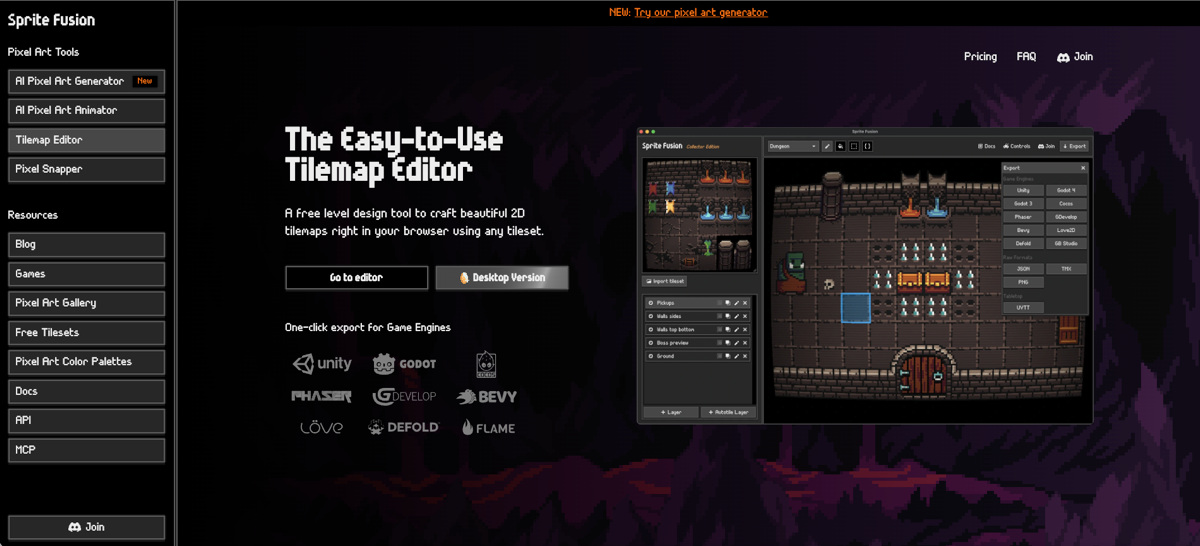Screen dimensions: 1200x546
Task: Open the AI Pixel Art Animator tool
Action: pyautogui.click(x=86, y=110)
